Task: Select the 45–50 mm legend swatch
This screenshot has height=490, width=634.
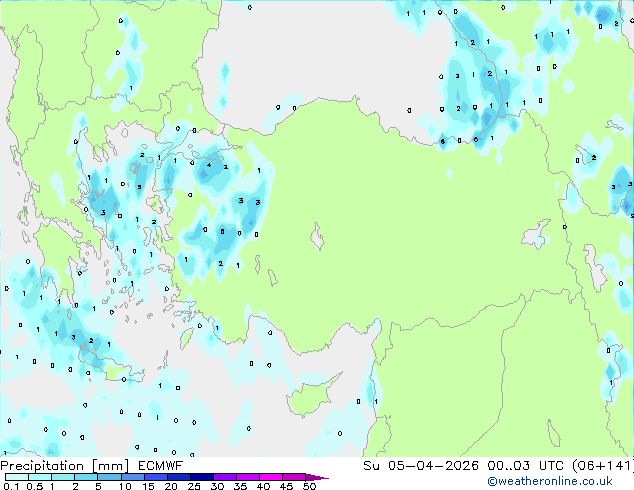Action: click(294, 477)
